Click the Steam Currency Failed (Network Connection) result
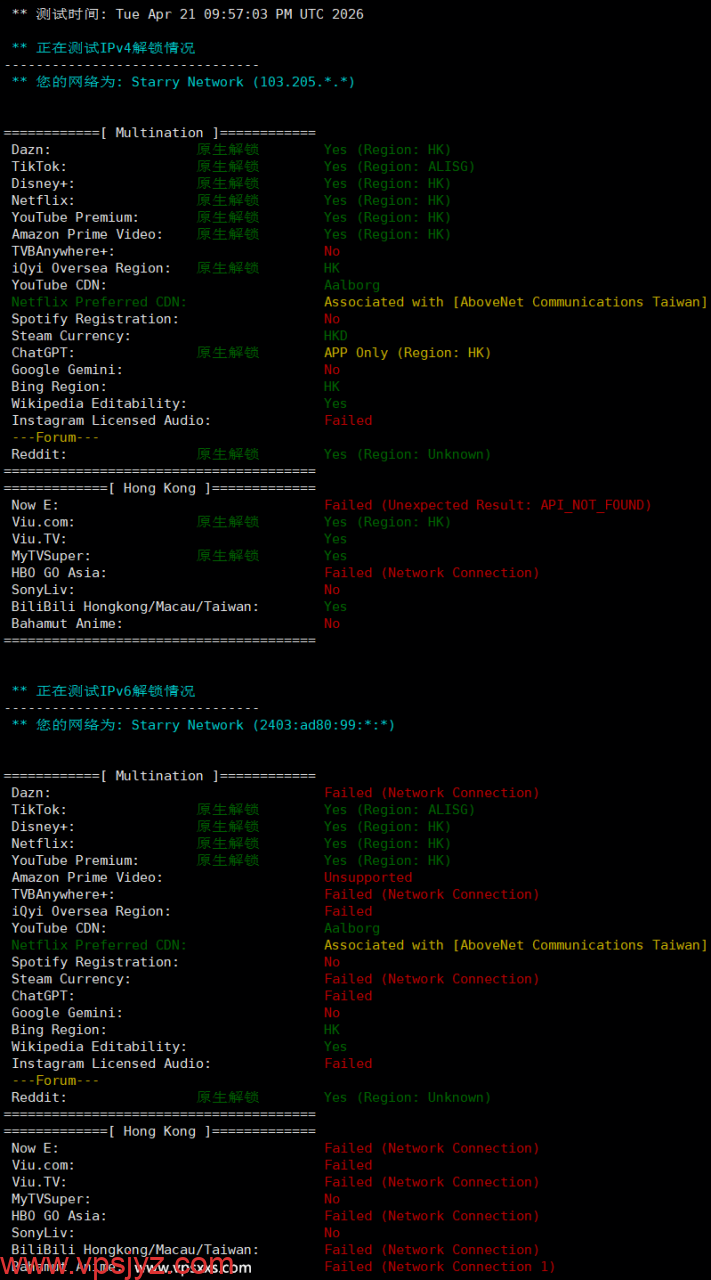The width and height of the screenshot is (711, 1280). pyautogui.click(x=431, y=979)
